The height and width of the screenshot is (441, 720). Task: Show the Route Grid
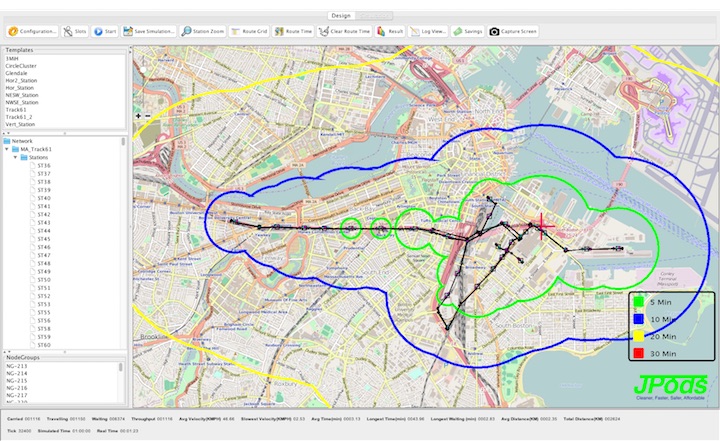point(249,31)
